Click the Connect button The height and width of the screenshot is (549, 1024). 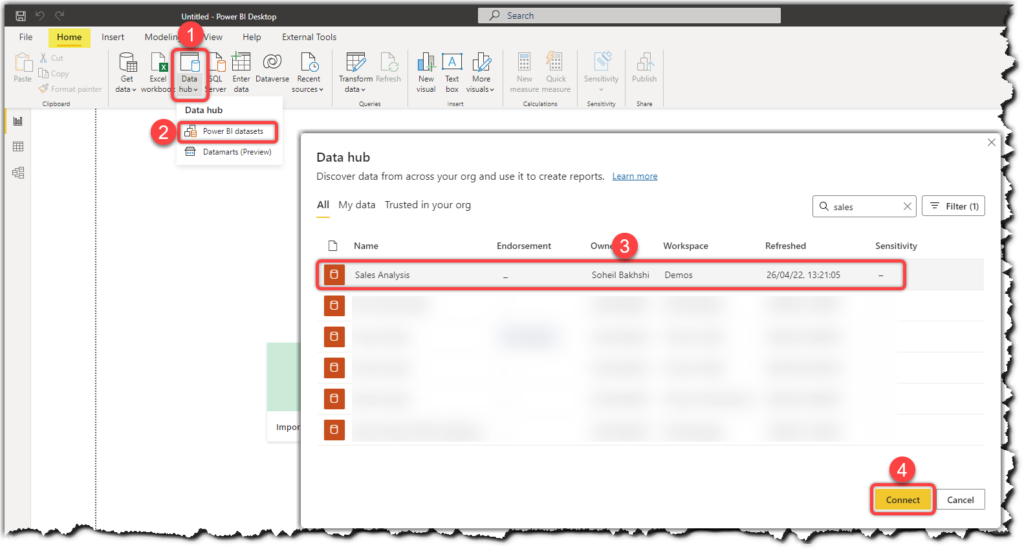903,500
